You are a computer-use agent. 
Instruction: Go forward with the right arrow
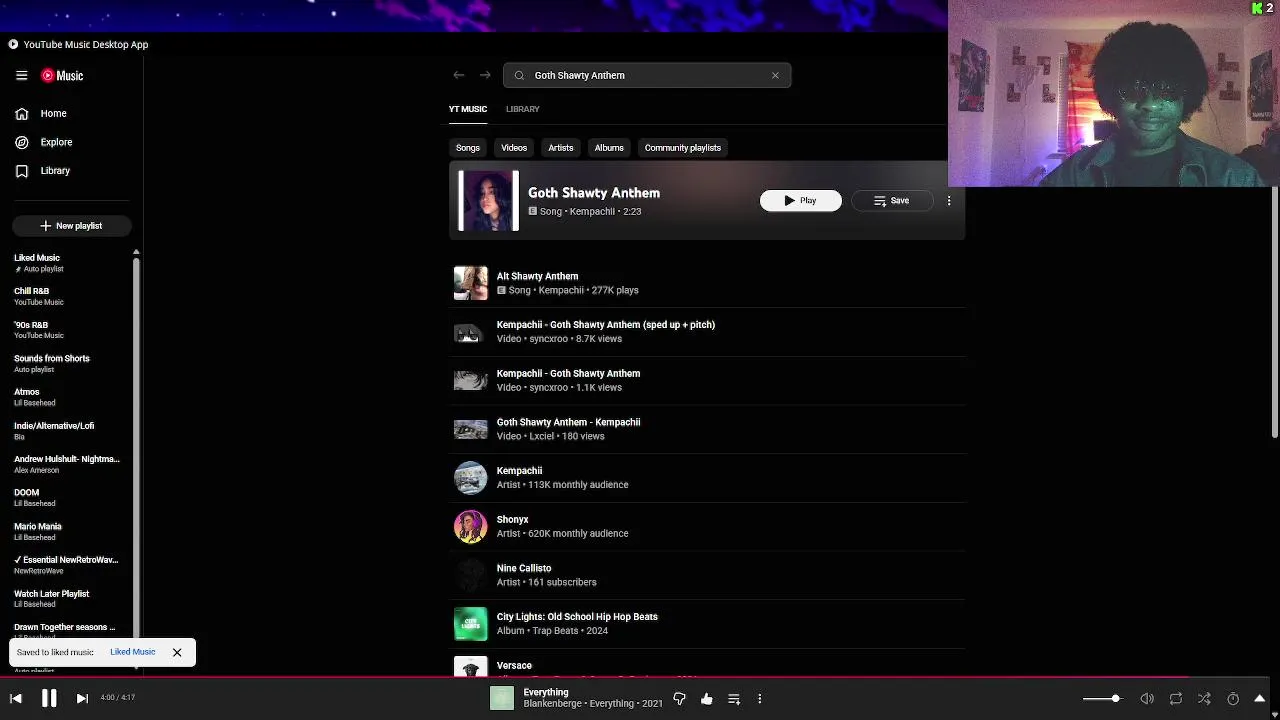point(485,75)
